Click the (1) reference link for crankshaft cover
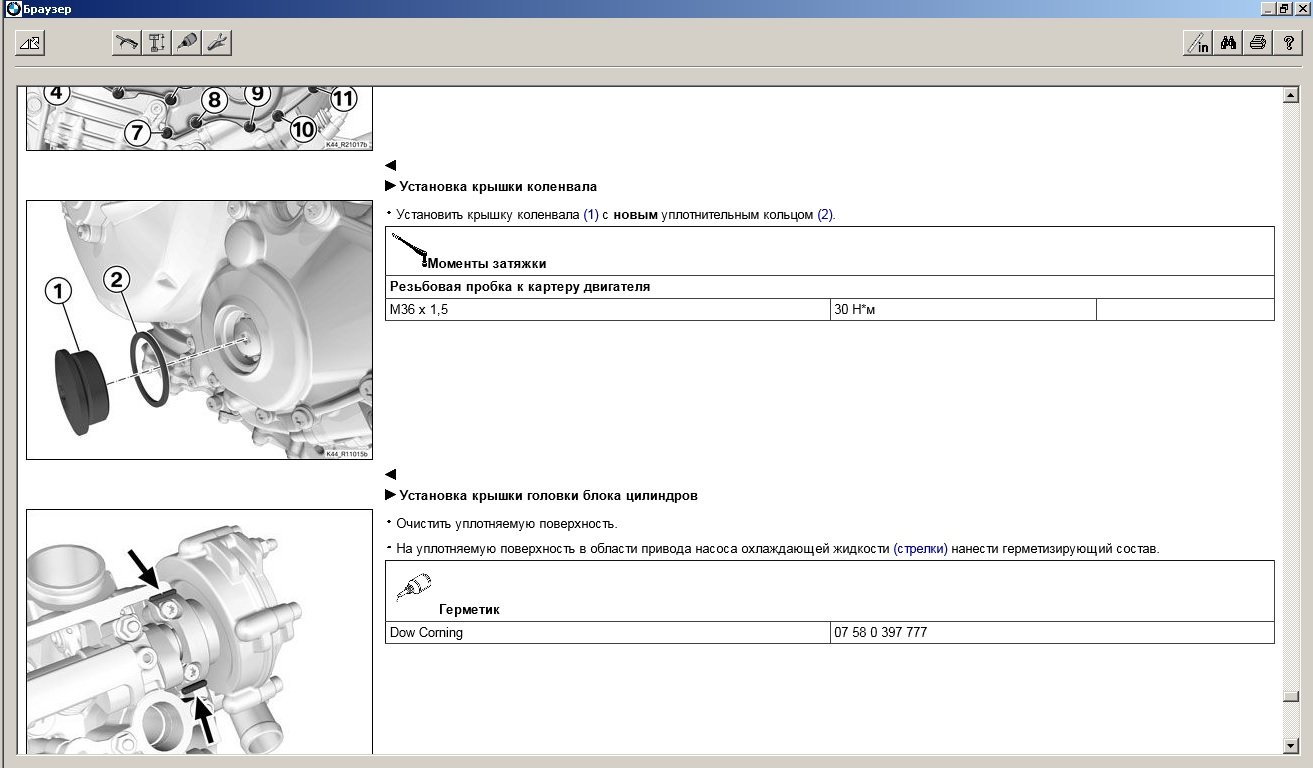Viewport: 1313px width, 768px height. (590, 215)
